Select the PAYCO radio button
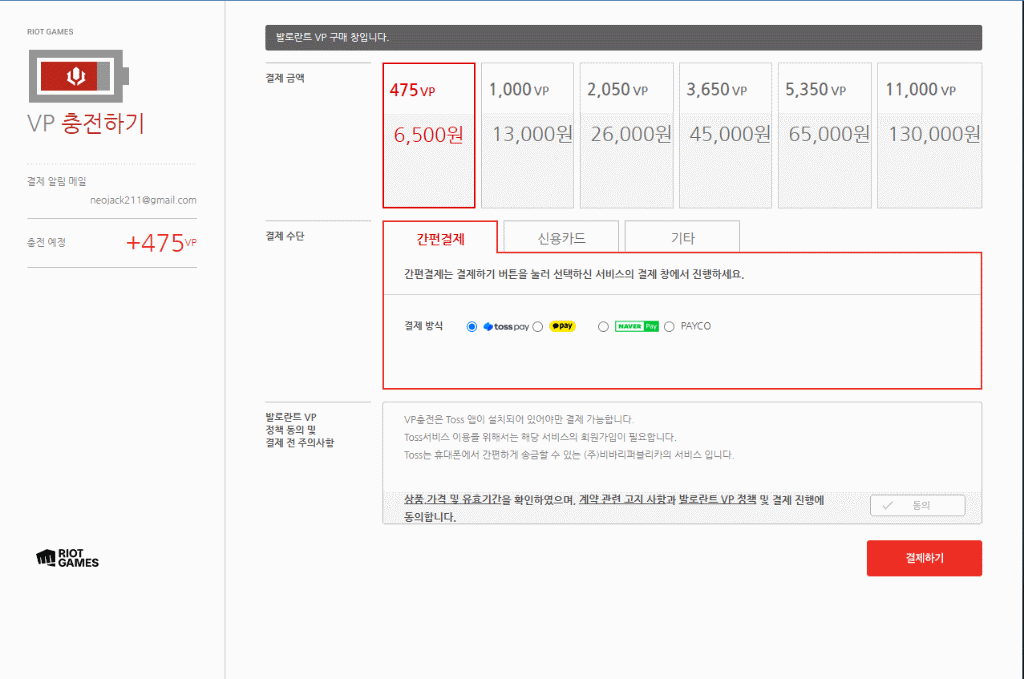Screen dimensions: 1024x679 pos(670,326)
